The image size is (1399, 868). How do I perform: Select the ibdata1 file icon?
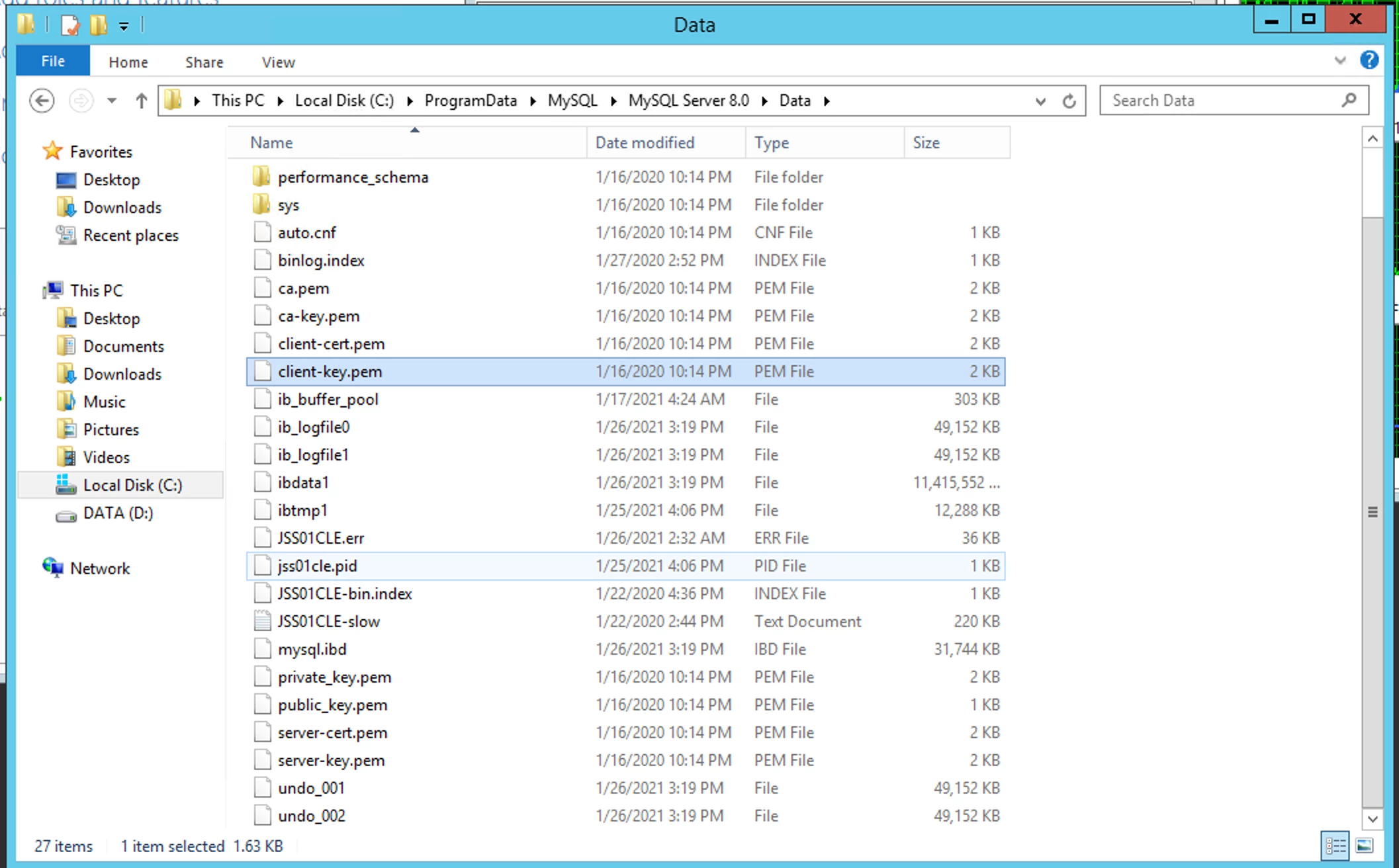[x=262, y=482]
